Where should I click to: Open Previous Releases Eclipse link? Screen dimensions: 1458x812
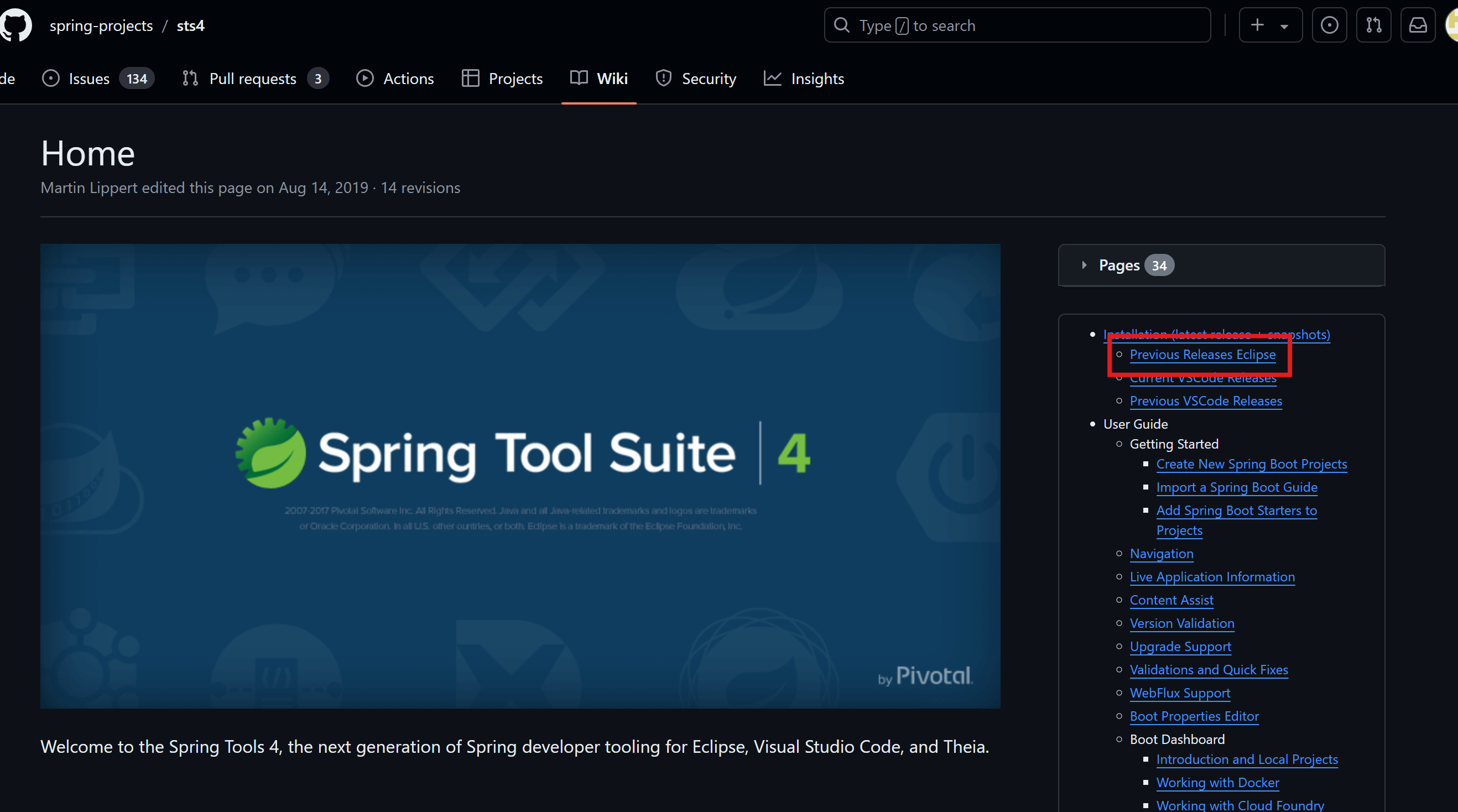(x=1202, y=355)
